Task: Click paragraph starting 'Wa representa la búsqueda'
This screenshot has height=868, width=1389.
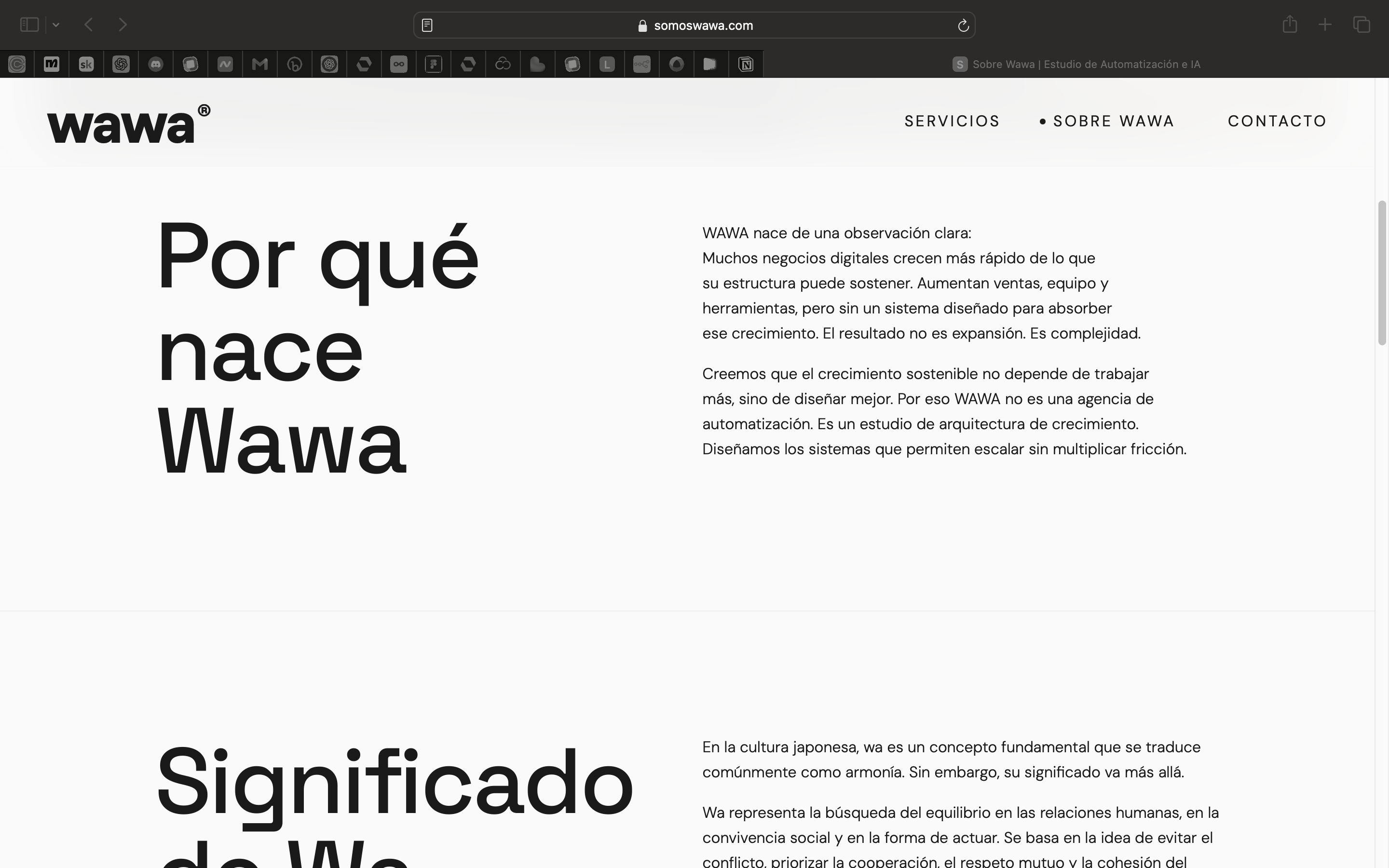Action: pos(960,837)
